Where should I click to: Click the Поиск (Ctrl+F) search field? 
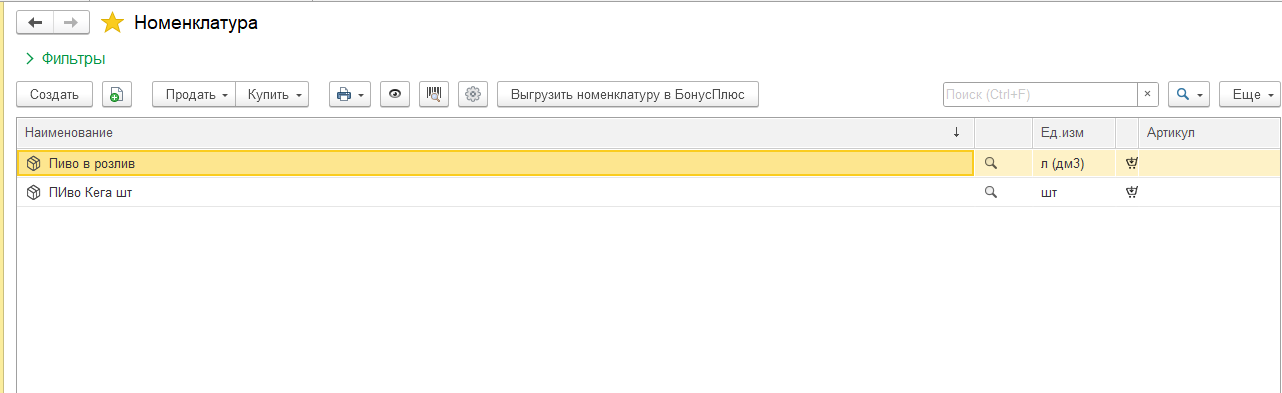click(1040, 94)
